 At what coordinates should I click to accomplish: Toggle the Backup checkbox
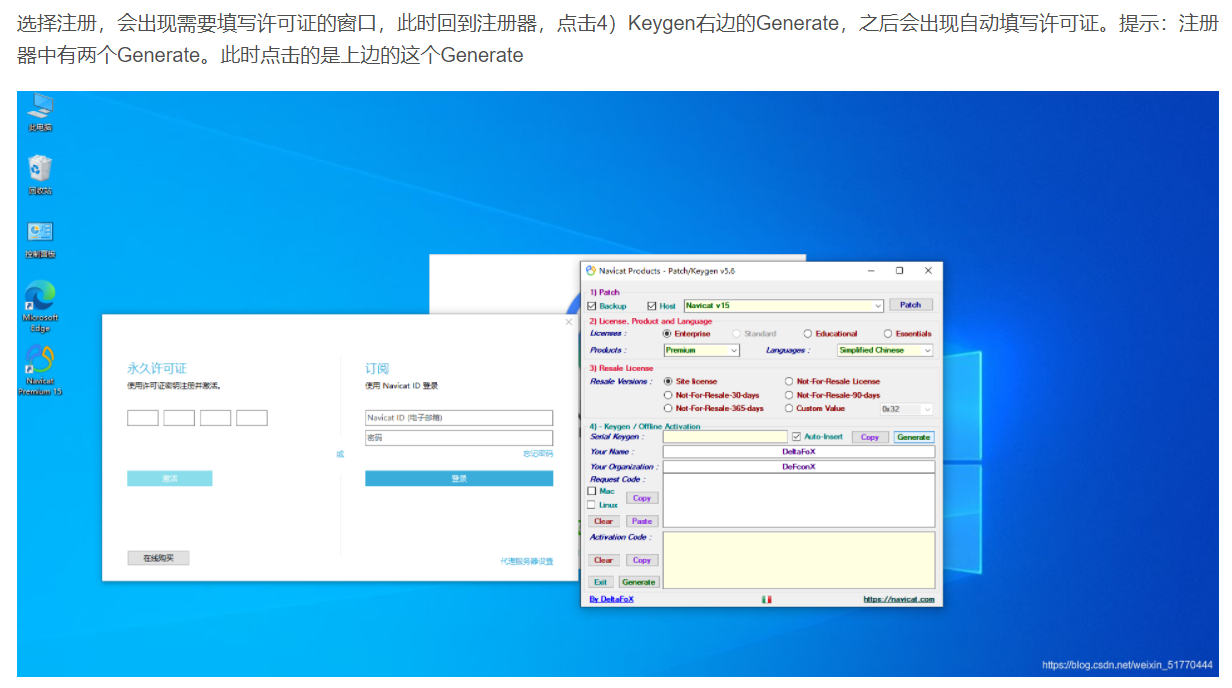coord(592,306)
